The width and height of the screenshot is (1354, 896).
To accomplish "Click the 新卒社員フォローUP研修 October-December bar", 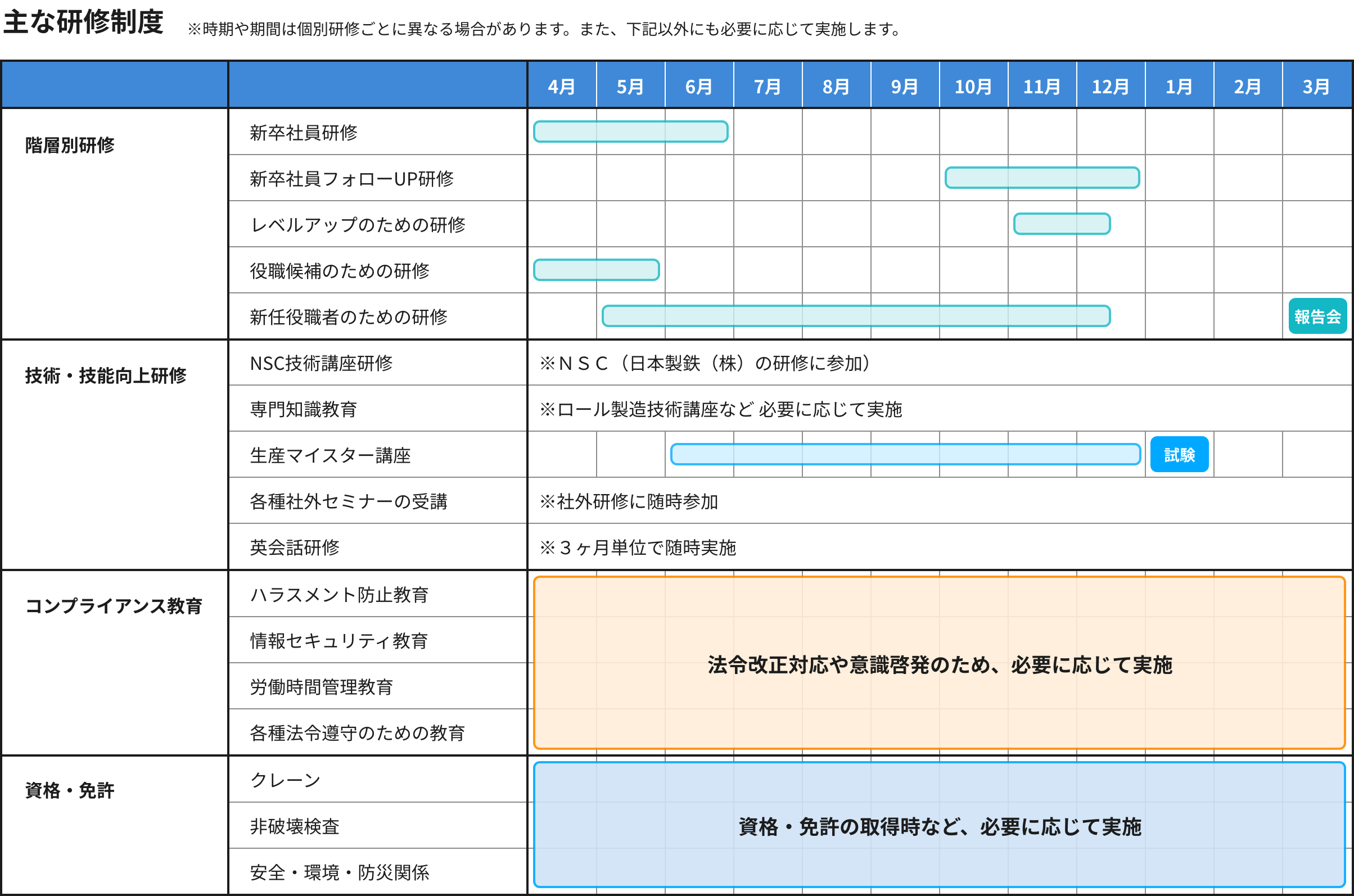I will click(x=1042, y=178).
